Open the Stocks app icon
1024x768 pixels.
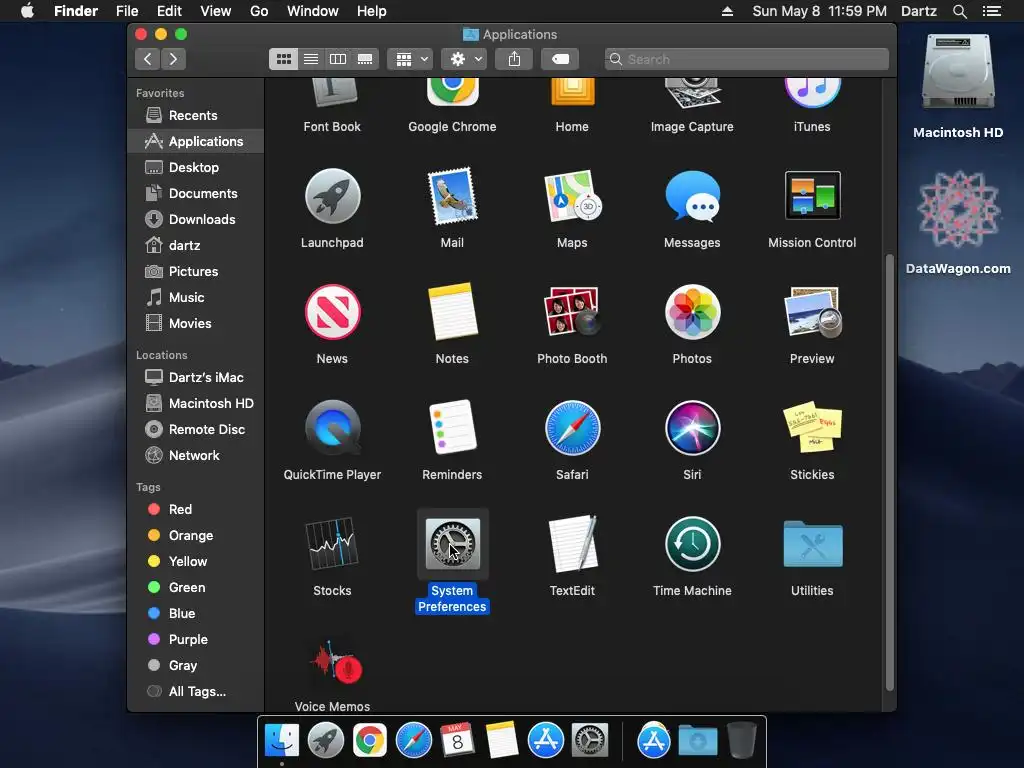[332, 543]
